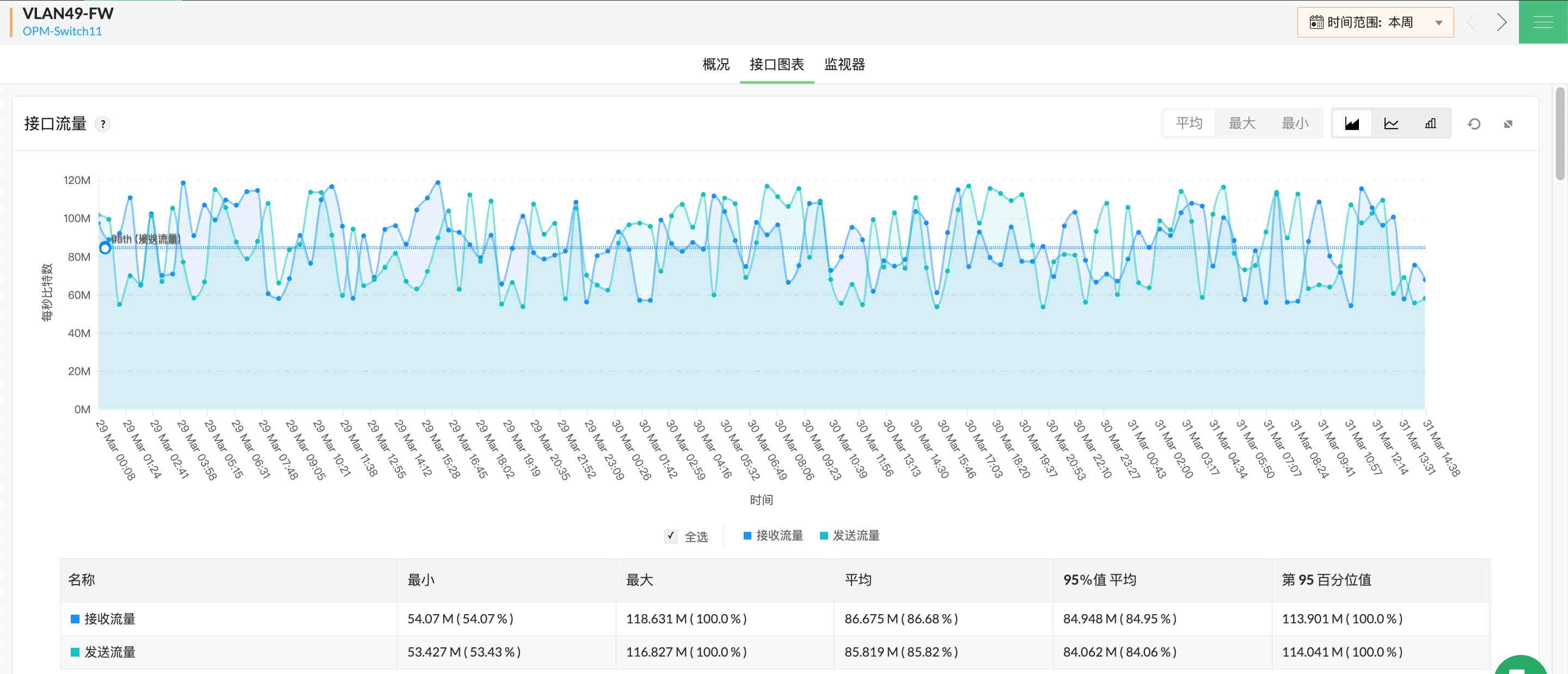Click the refresh chart icon
1568x674 pixels.
1474,124
